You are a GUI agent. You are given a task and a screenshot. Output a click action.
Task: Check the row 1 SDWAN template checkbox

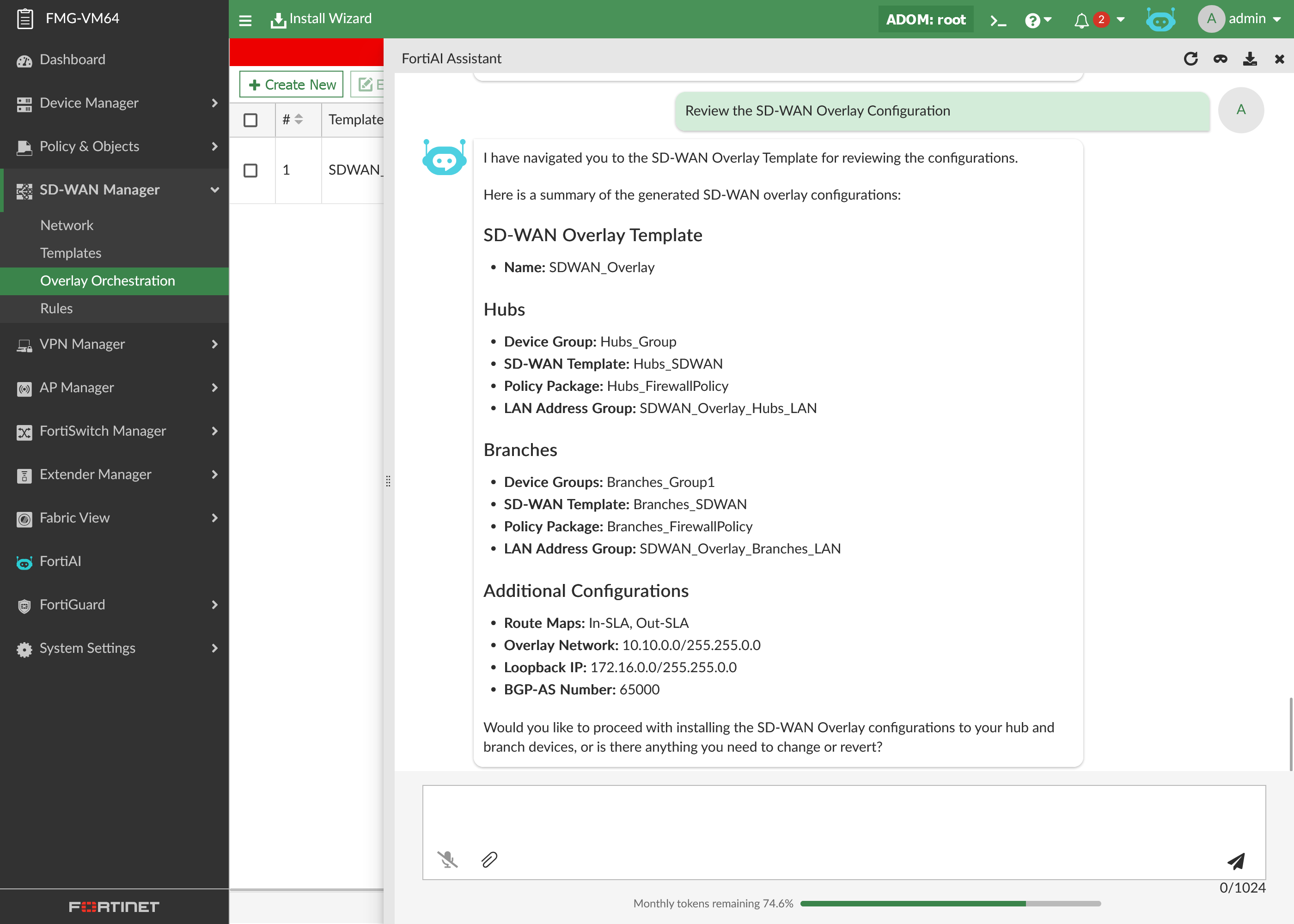click(x=250, y=170)
